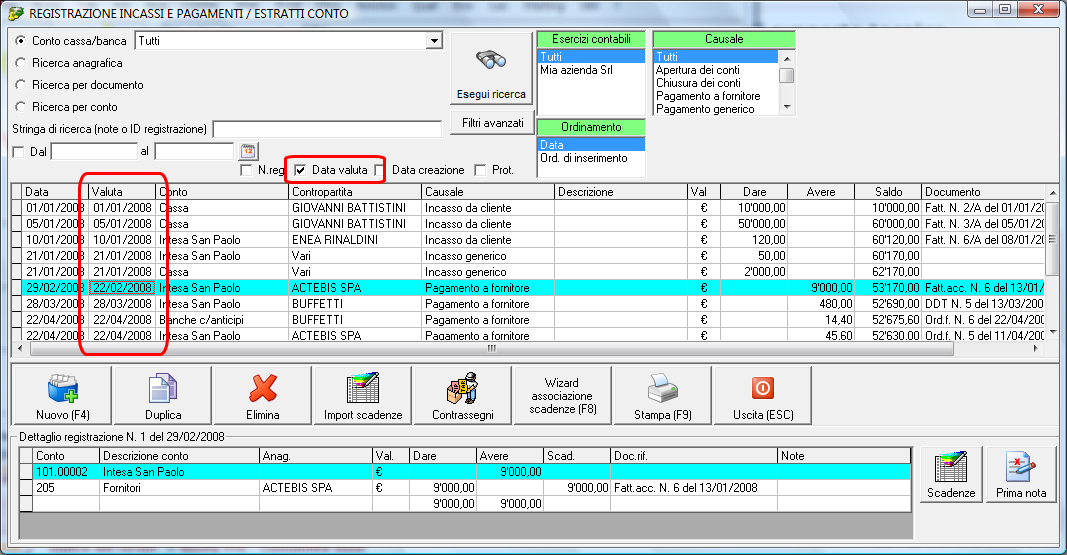Choose Data in Ordinamento list

591,144
